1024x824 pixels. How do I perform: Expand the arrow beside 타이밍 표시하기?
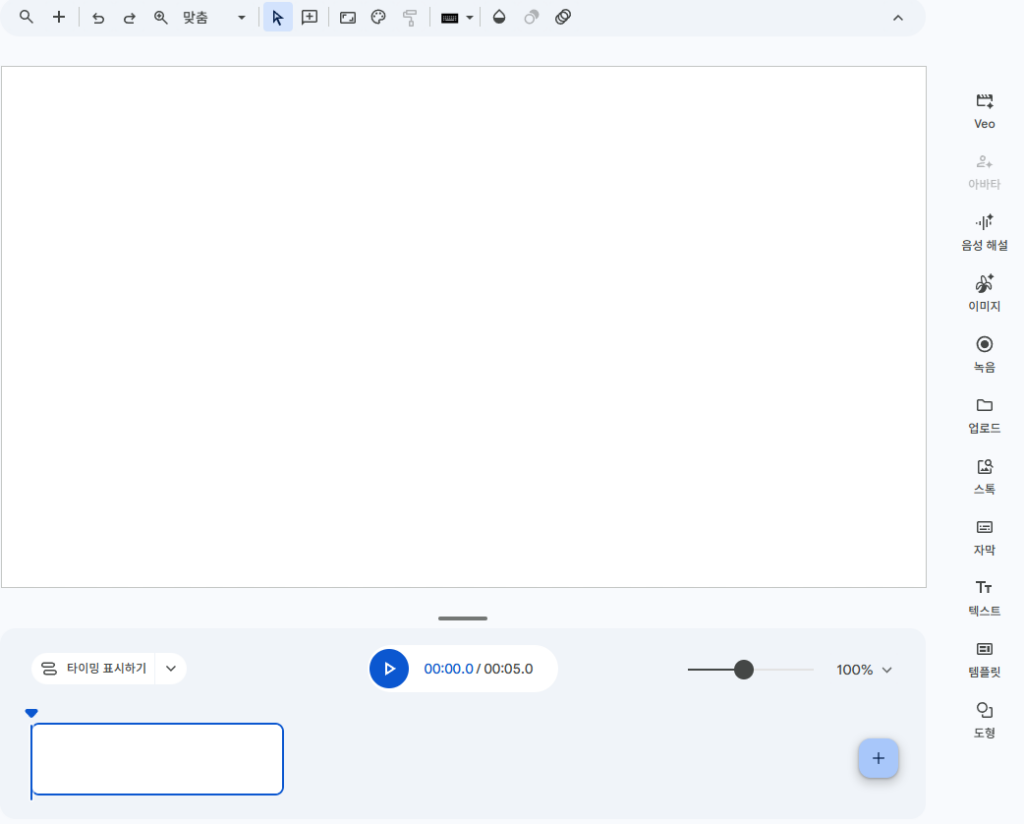171,669
